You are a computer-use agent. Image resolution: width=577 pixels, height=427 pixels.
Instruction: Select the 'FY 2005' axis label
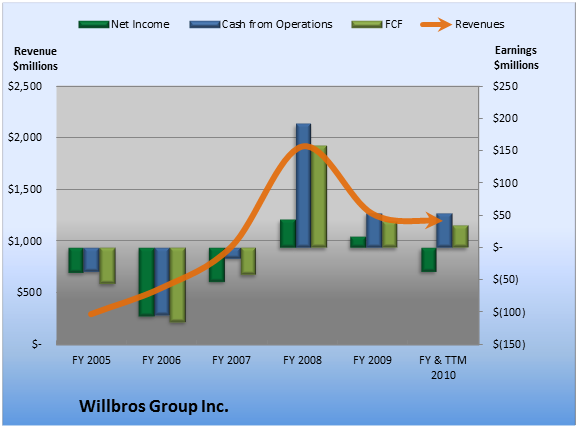click(91, 360)
